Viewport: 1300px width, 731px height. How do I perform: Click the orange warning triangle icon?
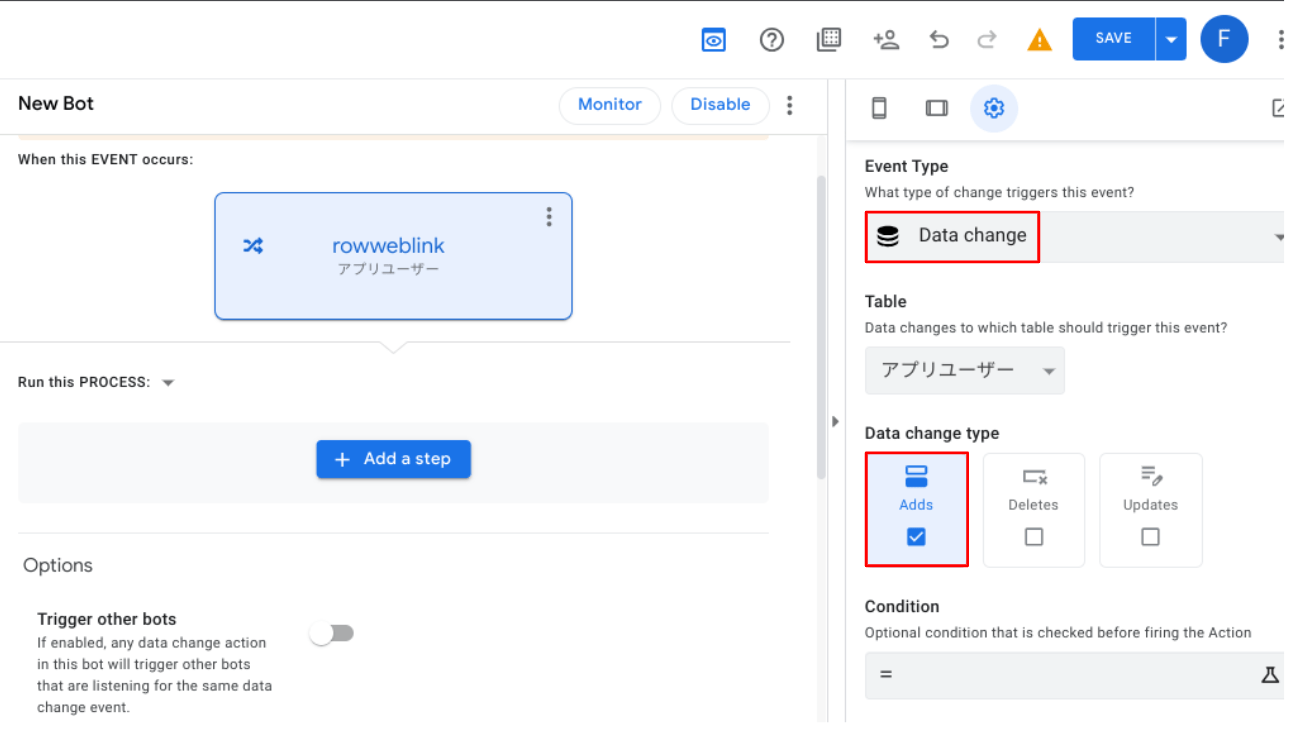1040,40
